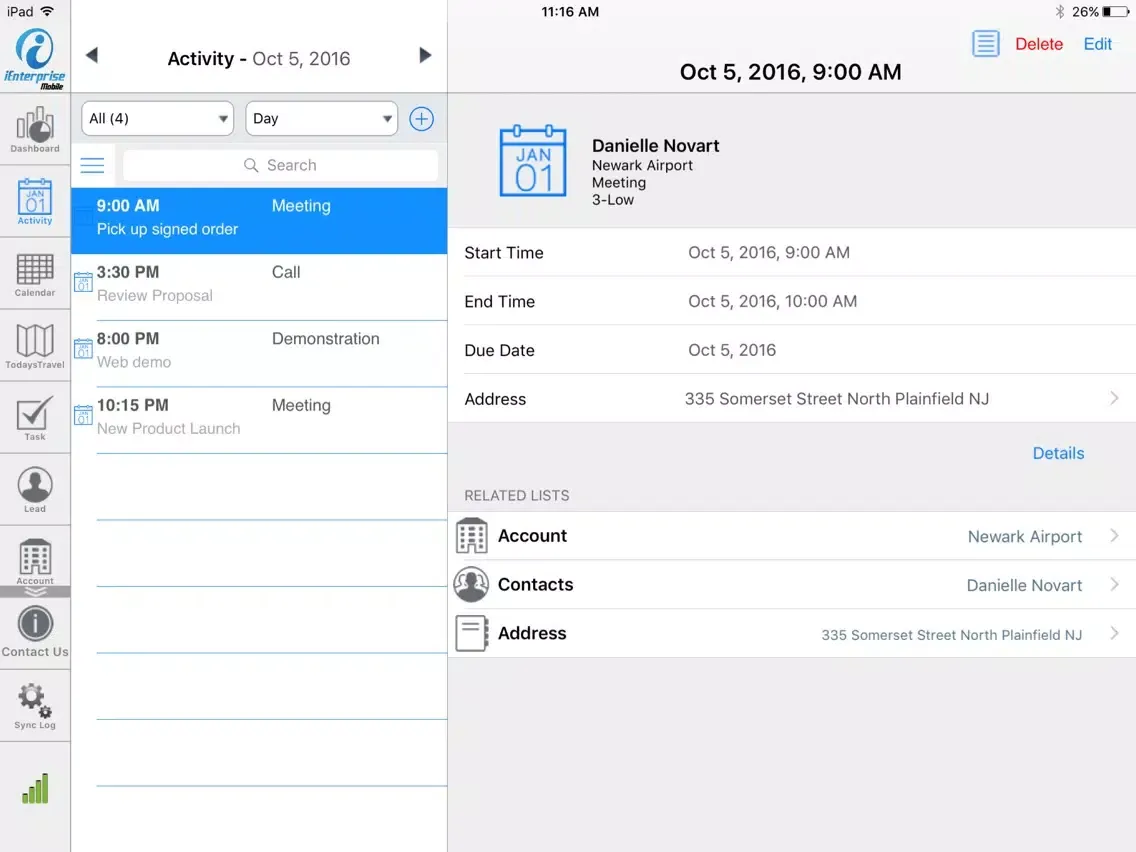
Task: Select the 9:00 AM Meeting entry
Action: pos(259,220)
